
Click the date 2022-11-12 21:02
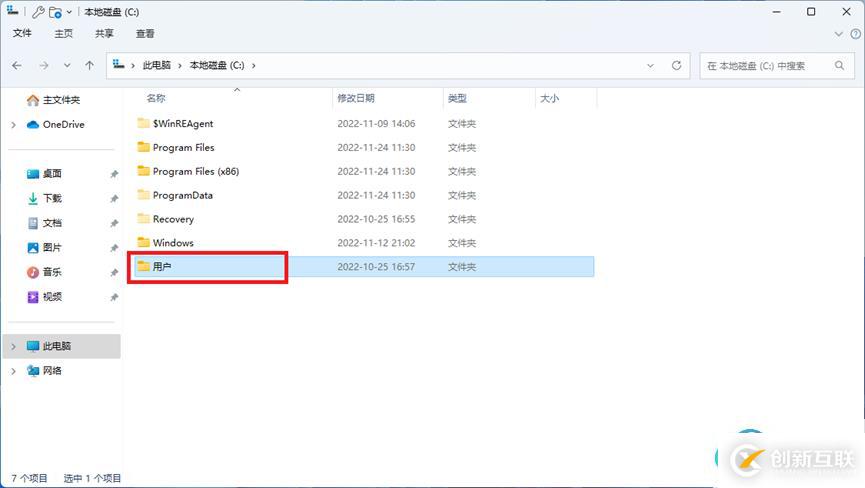pyautogui.click(x=376, y=243)
